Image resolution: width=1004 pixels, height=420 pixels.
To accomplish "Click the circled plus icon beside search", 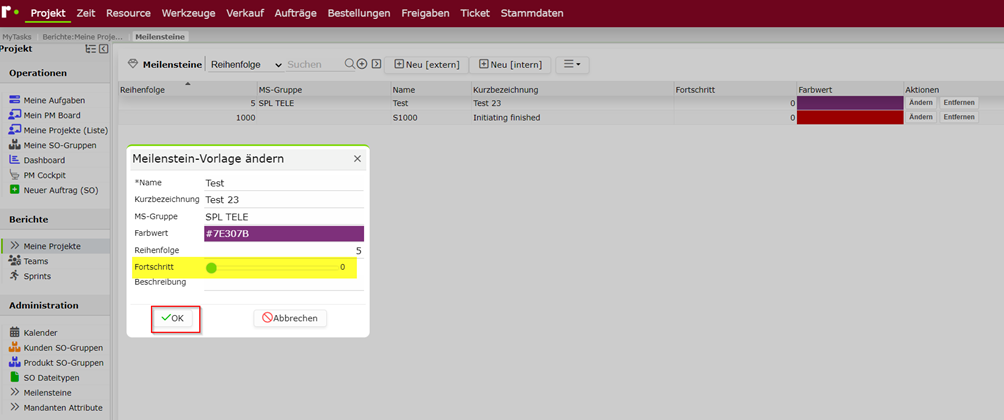I will point(362,64).
